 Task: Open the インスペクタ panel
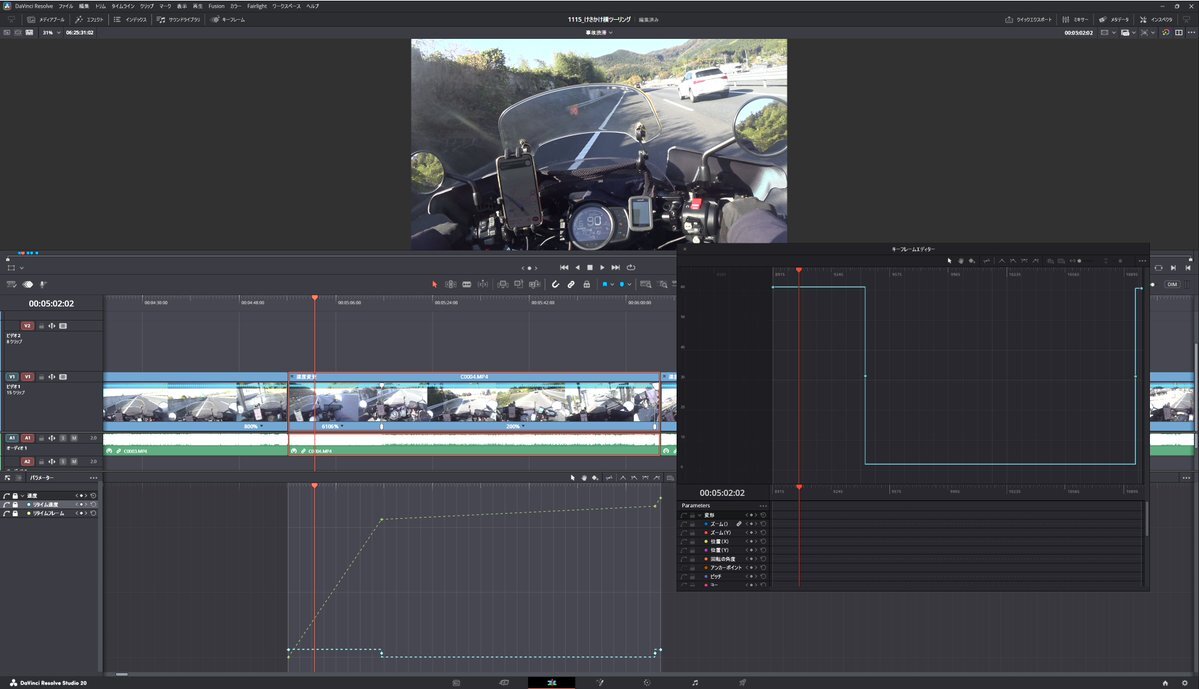click(1156, 19)
